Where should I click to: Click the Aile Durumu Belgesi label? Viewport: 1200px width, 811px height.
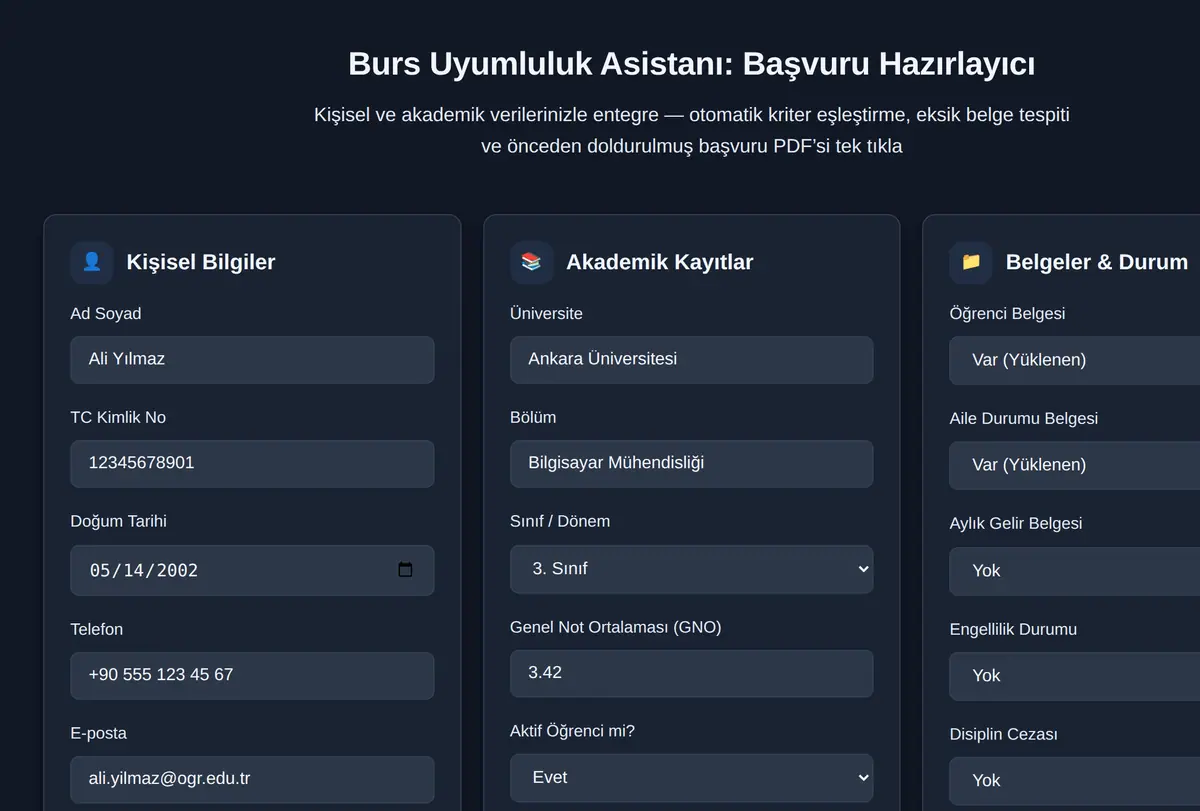tap(1024, 419)
